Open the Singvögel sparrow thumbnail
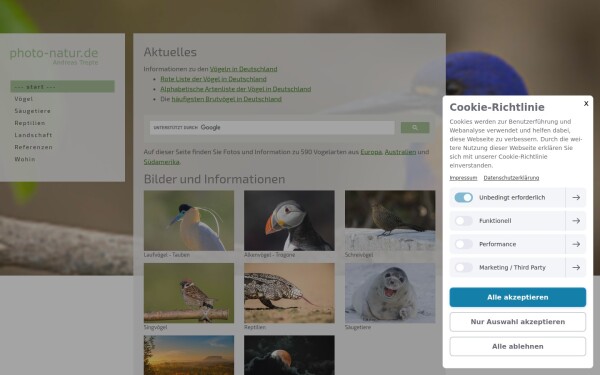Screen dimensions: 600x375 189,293
